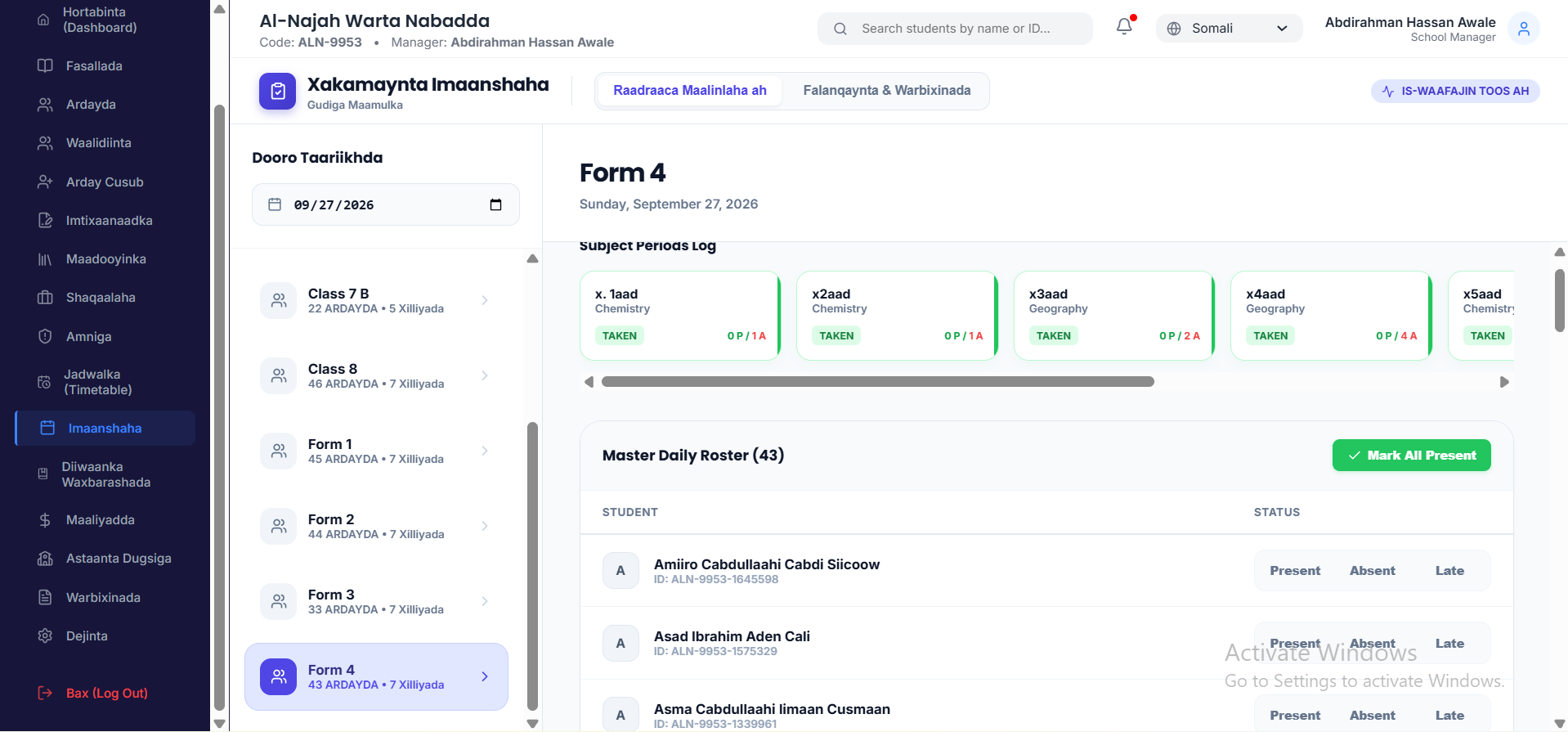Click the Class 7 B group icon
Image resolution: width=1568 pixels, height=732 pixels.
pyautogui.click(x=278, y=301)
